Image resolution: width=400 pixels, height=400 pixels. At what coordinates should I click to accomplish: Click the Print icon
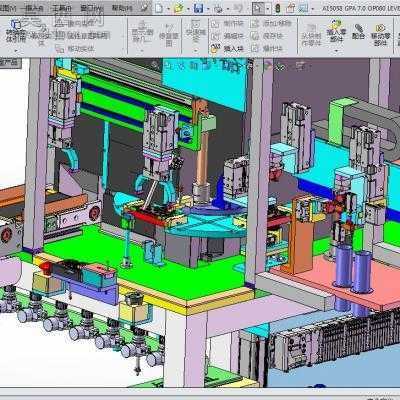[218, 9]
